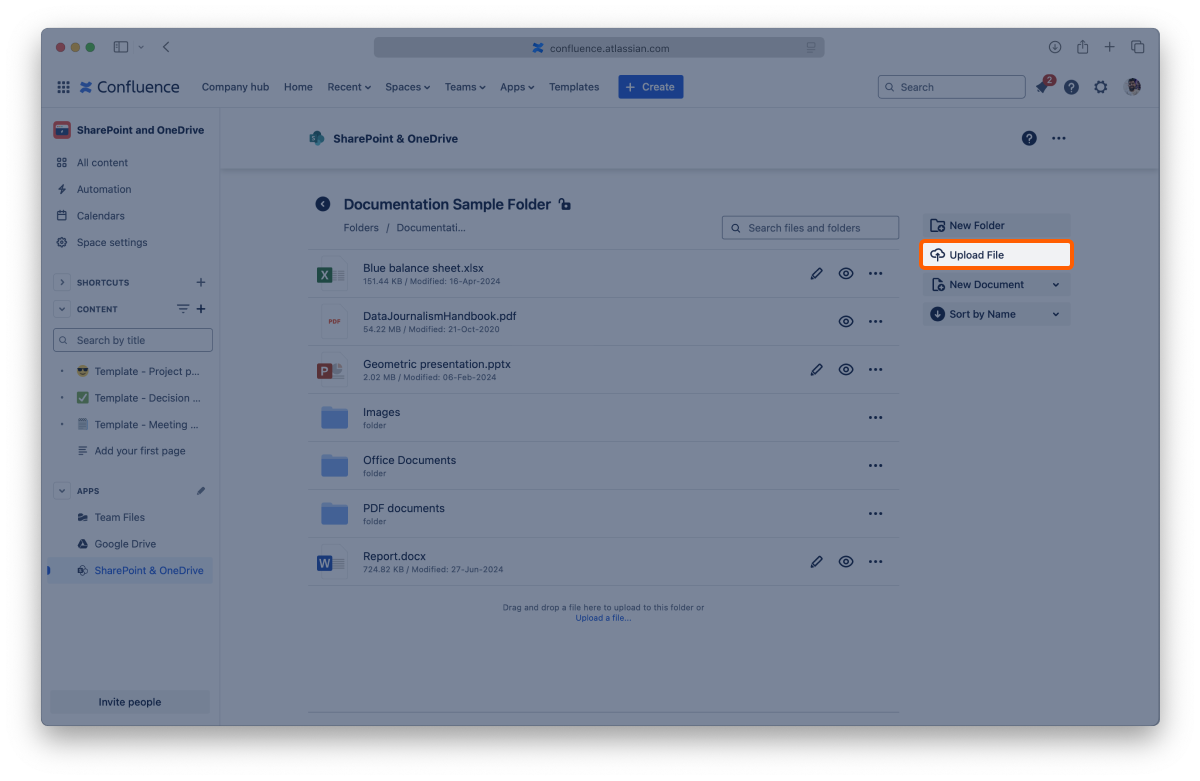Open the notifications bell icon

point(1042,88)
